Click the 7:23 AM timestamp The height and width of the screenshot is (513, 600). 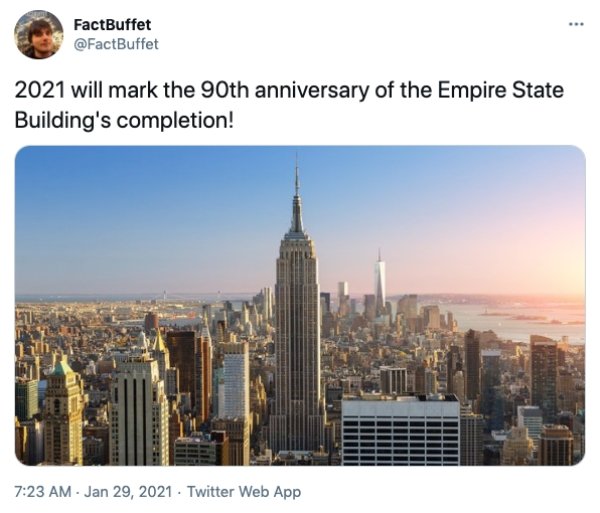[43, 492]
